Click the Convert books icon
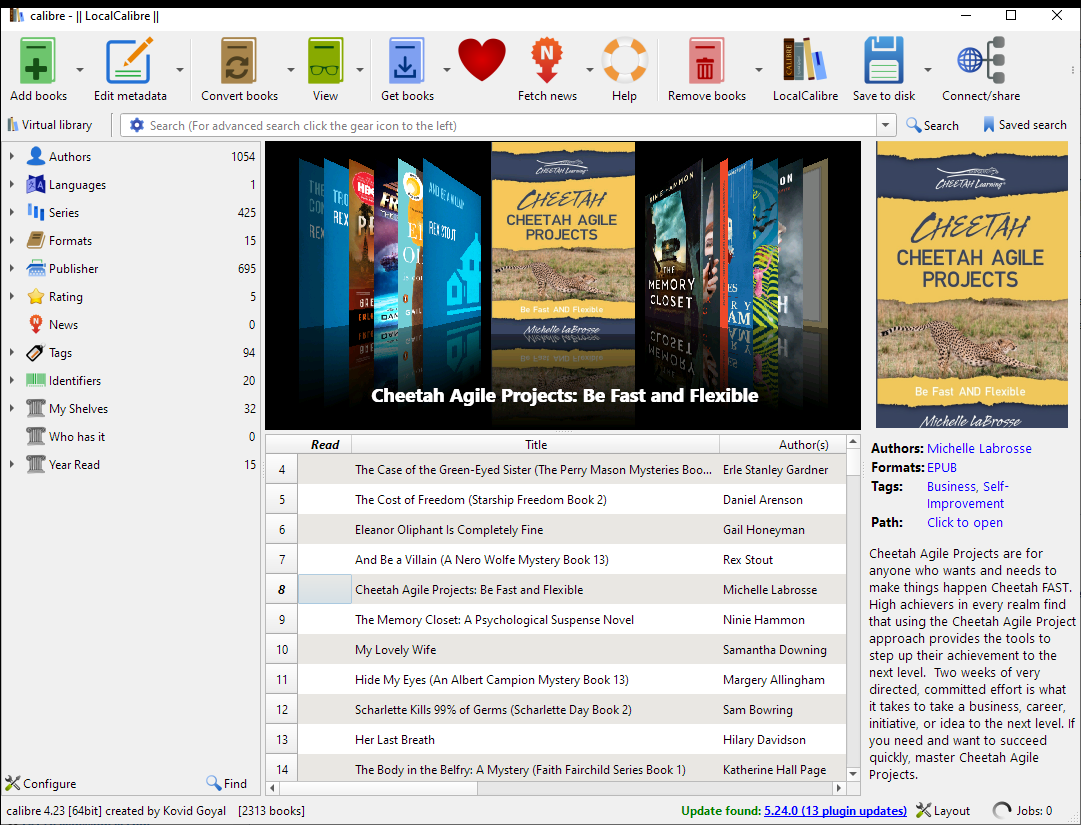Screen dimensions: 1081x825 (x=239, y=61)
